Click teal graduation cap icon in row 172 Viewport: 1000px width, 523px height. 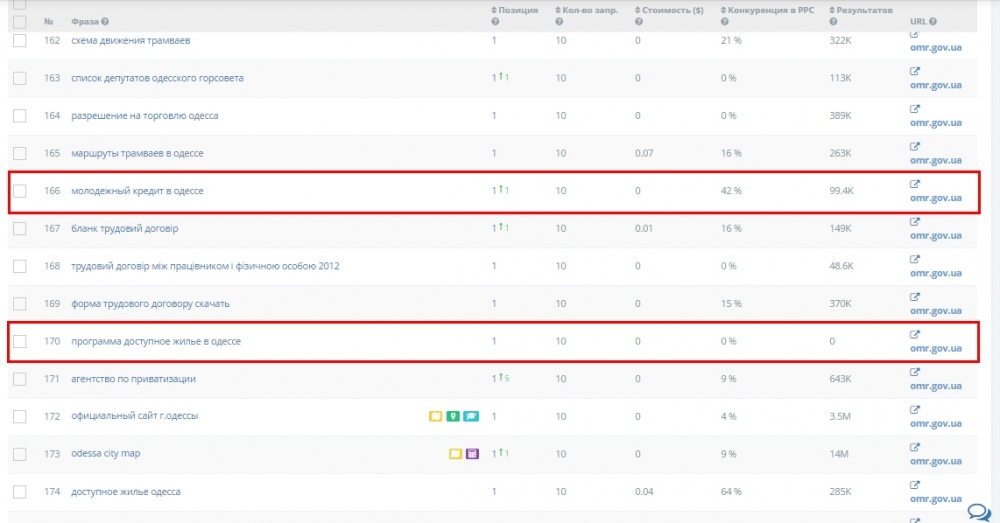point(470,416)
